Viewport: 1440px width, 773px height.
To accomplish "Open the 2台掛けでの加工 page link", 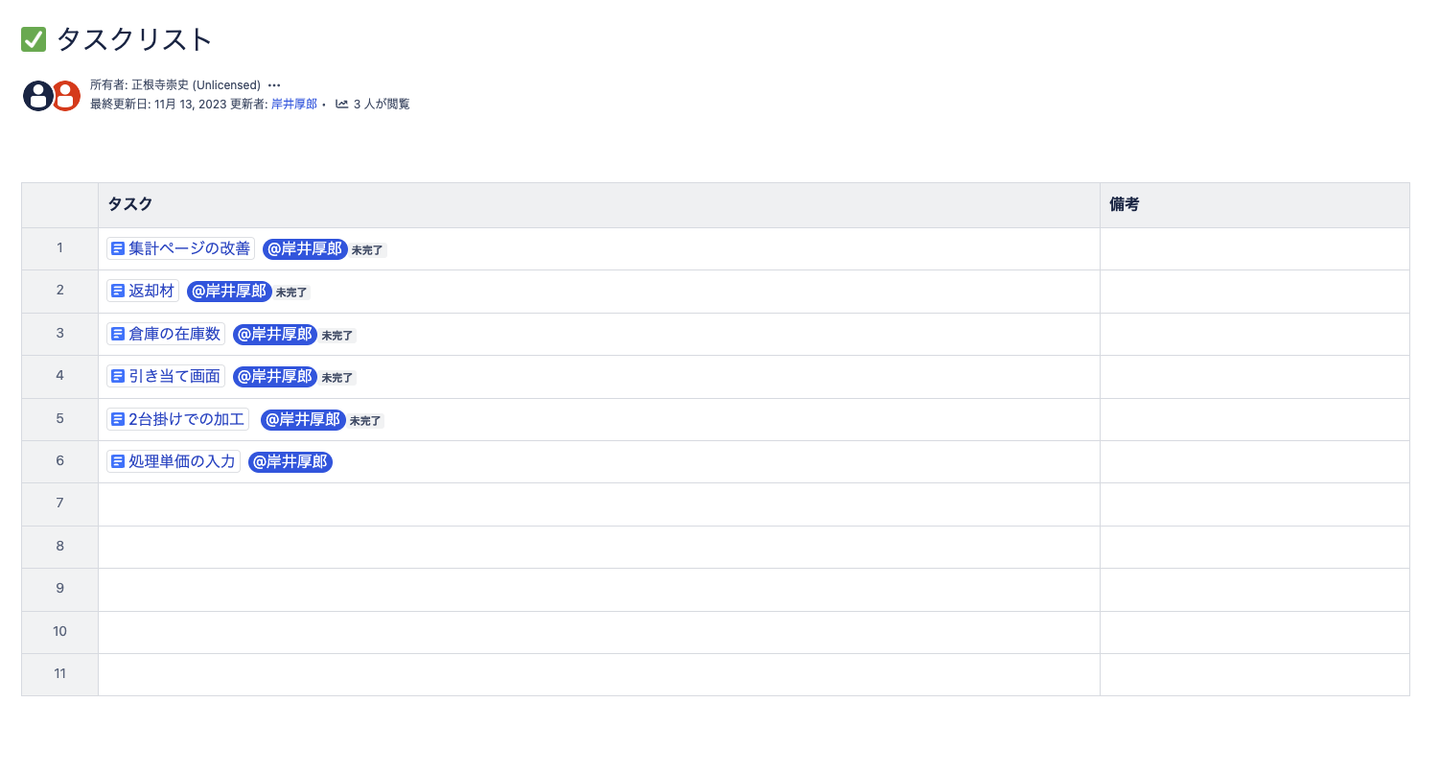I will (x=186, y=419).
